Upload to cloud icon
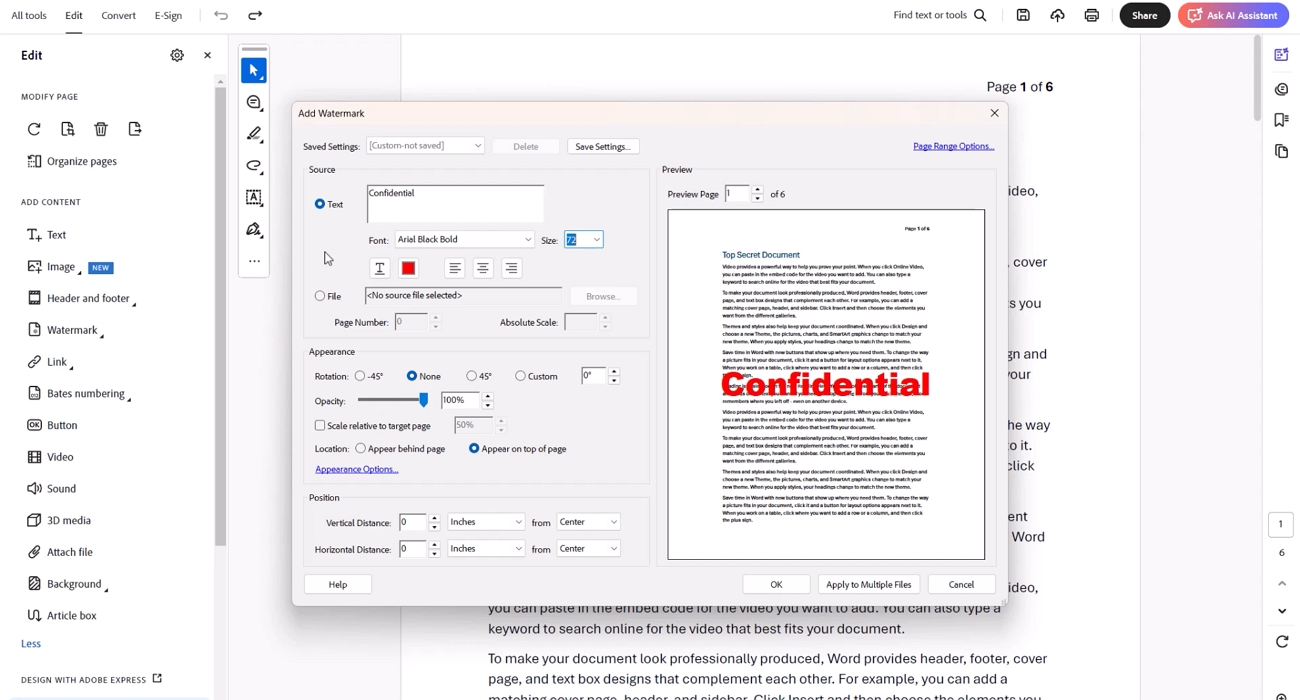Screen dimensions: 1300x700 pyautogui.click(x=1057, y=15)
